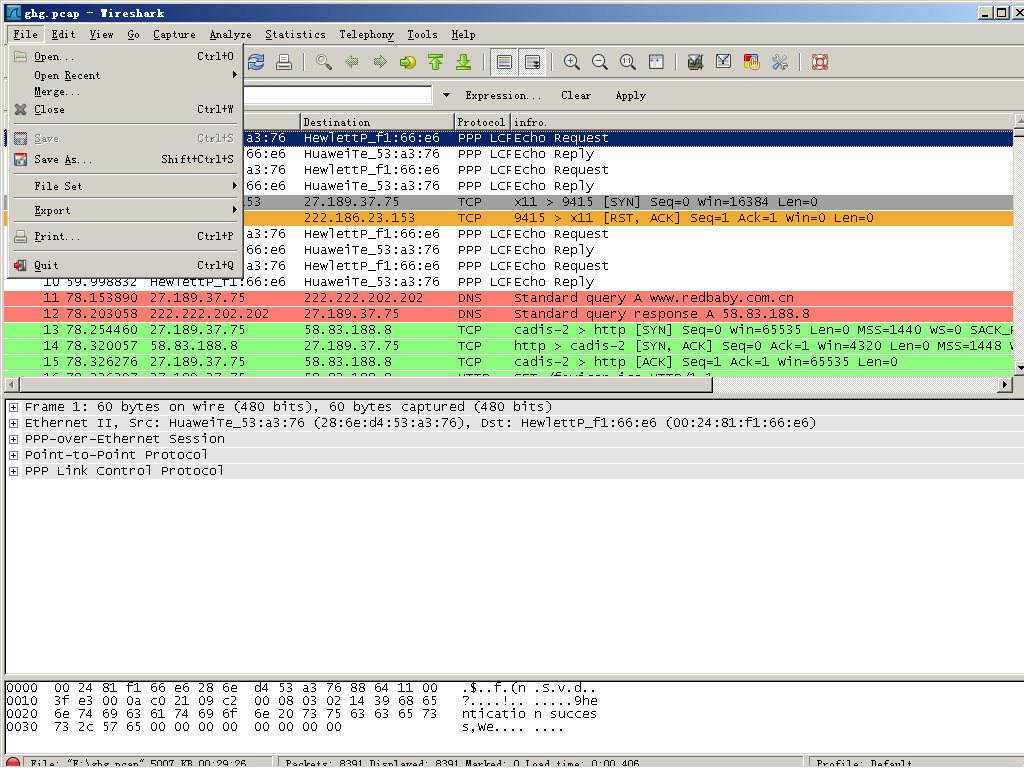Expand the Ethernet II tree node
This screenshot has height=768, width=1024.
[13, 423]
